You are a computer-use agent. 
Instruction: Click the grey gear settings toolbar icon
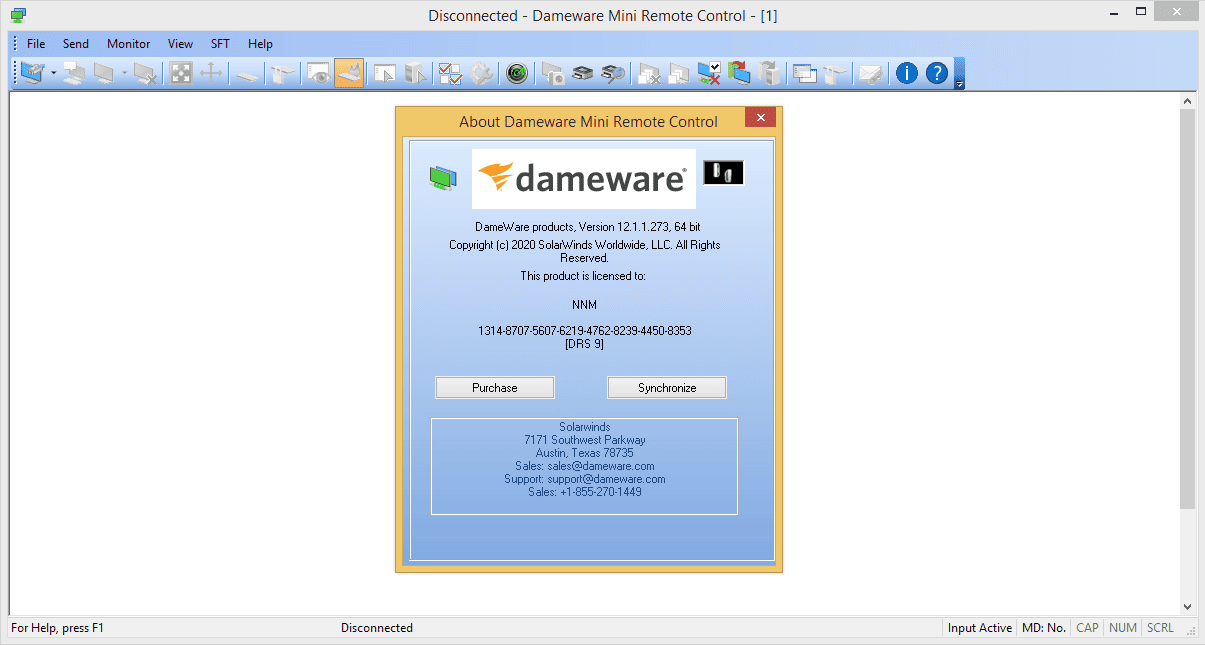coord(481,73)
